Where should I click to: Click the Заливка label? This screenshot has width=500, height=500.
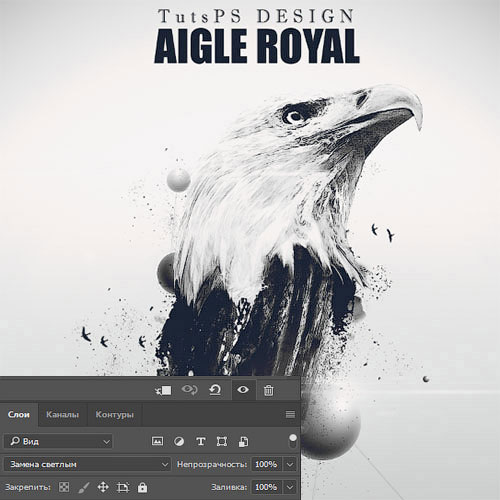(229, 487)
